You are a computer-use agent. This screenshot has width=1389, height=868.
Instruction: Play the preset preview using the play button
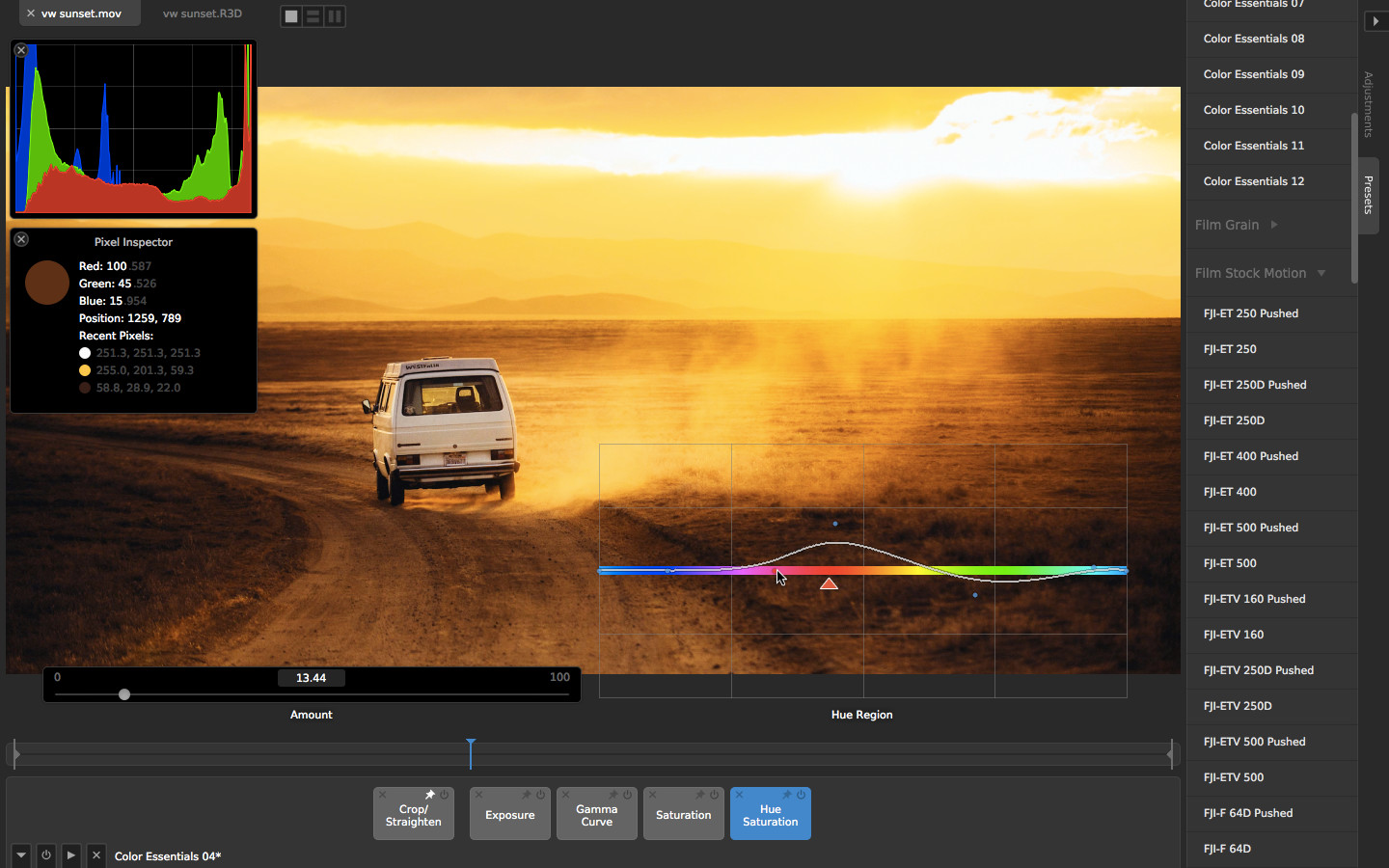point(70,854)
